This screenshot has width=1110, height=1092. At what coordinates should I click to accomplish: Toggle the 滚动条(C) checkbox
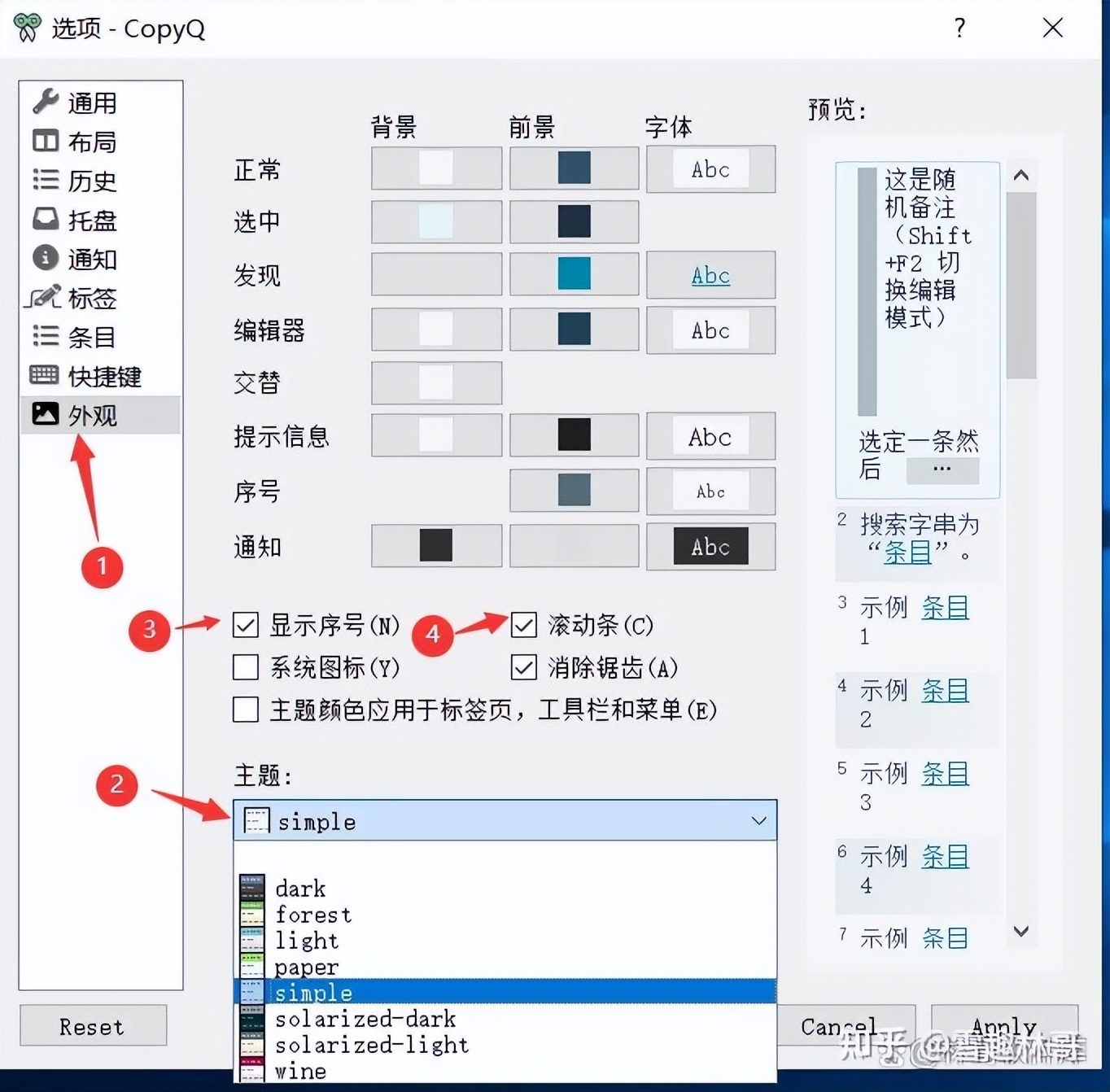pos(523,625)
